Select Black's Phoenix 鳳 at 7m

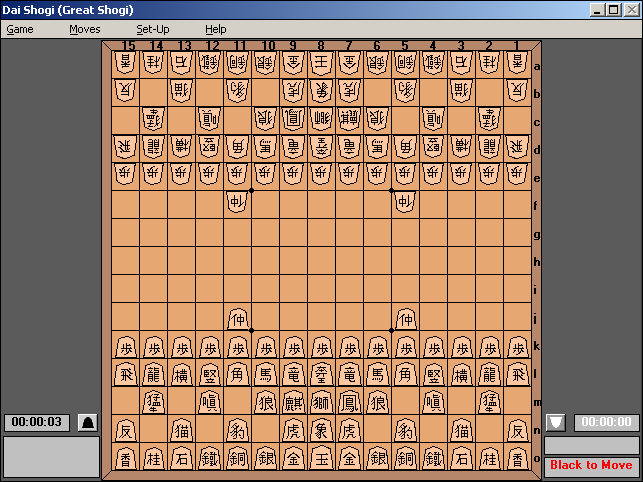point(349,402)
